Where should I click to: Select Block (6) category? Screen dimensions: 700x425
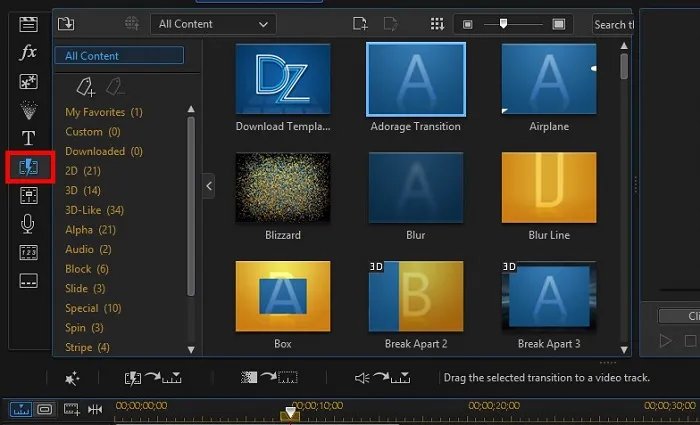pyautogui.click(x=87, y=269)
